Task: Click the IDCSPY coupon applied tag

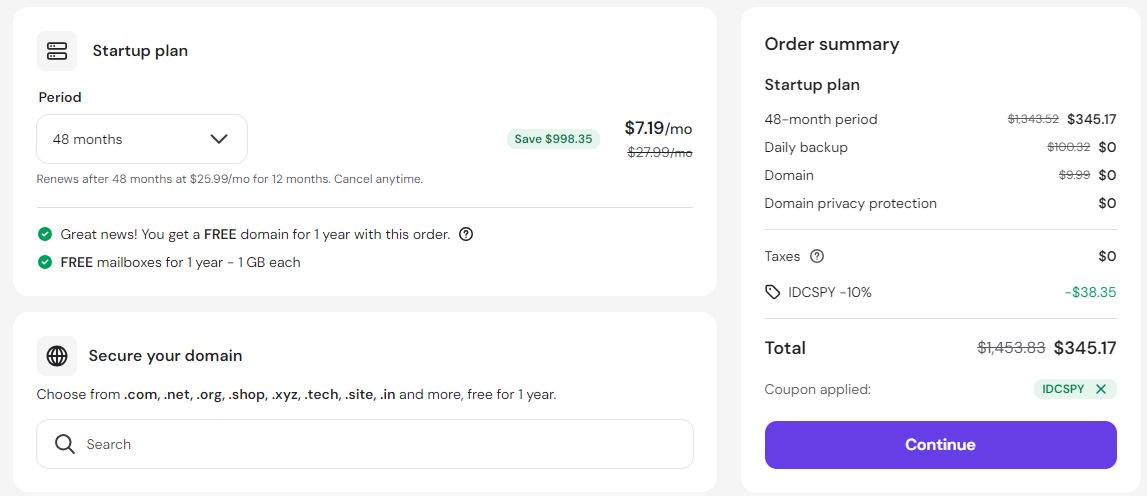Action: pos(1075,389)
